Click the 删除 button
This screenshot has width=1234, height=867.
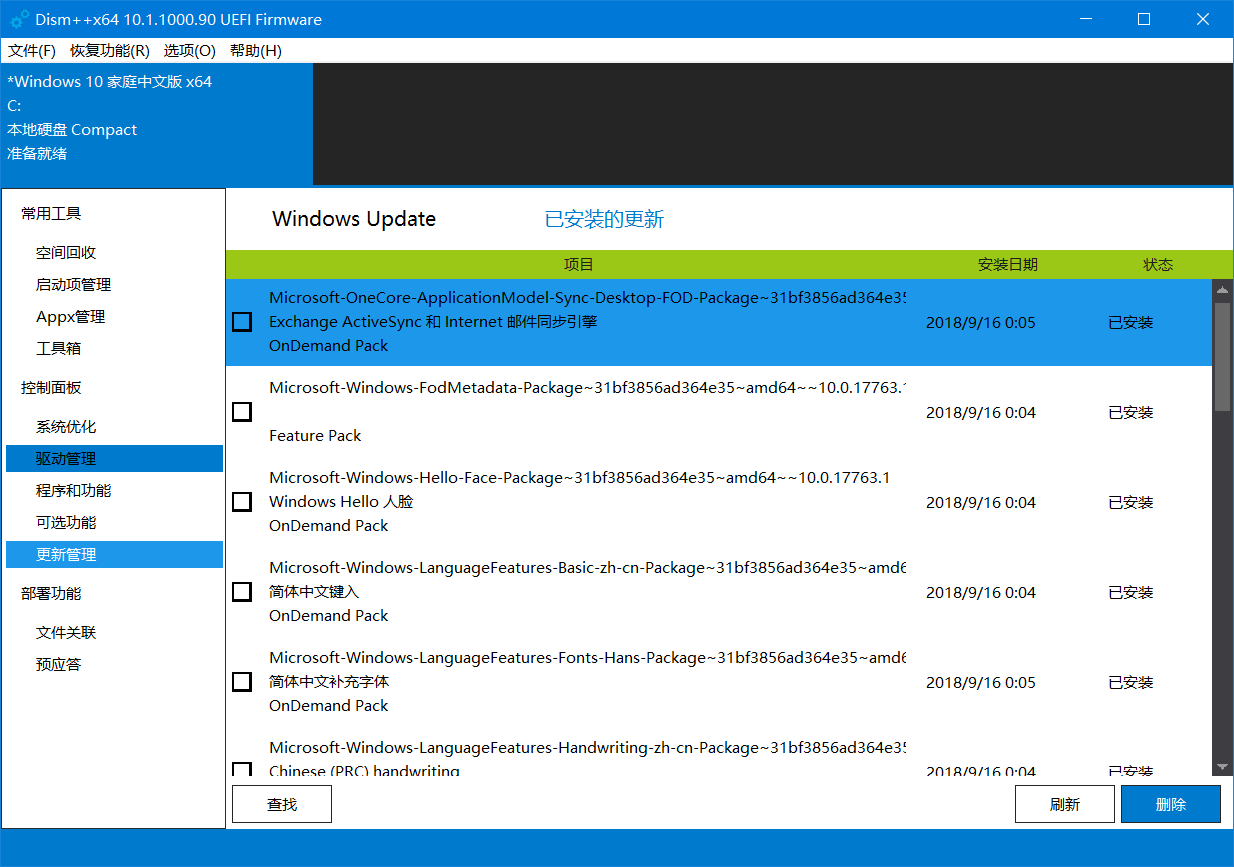[1171, 804]
